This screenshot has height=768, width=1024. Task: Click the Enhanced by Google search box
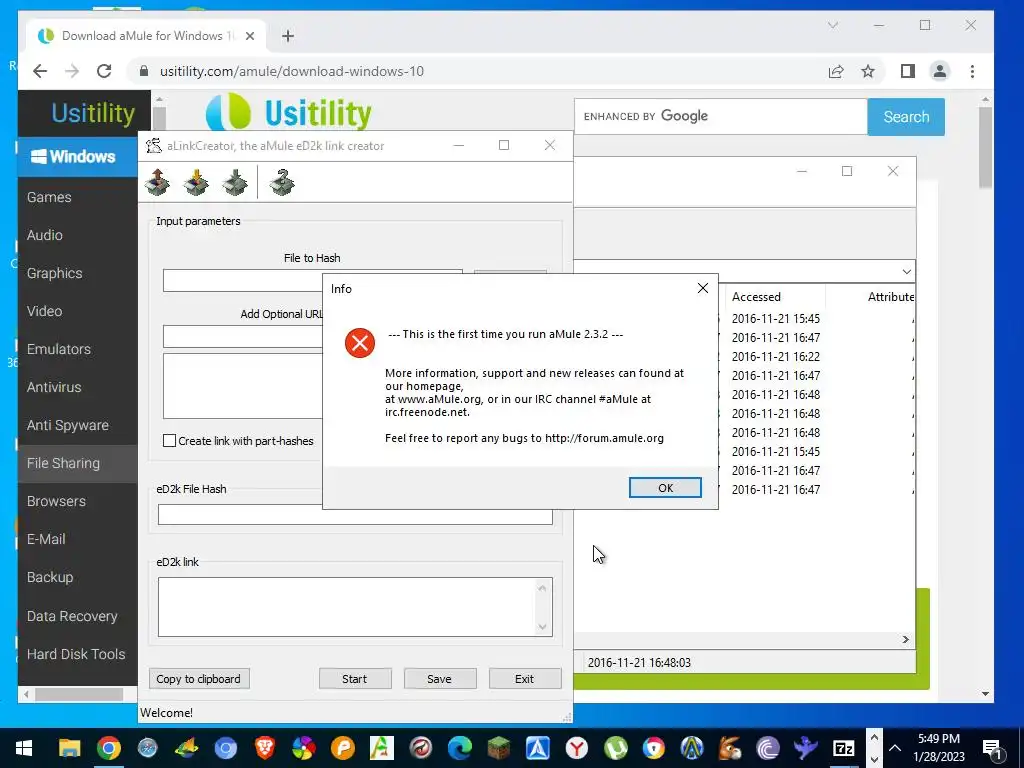coord(721,116)
